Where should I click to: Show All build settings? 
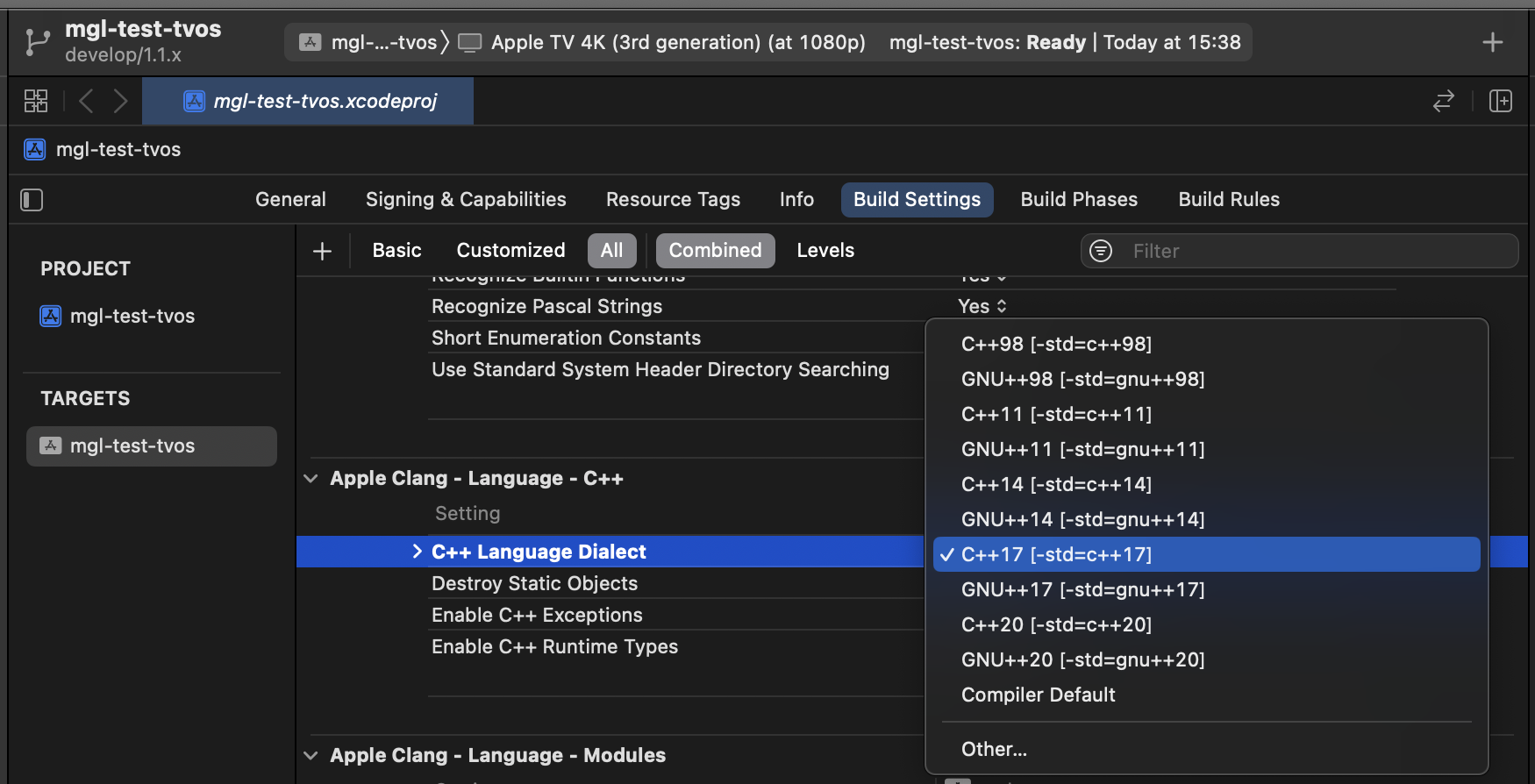[611, 251]
